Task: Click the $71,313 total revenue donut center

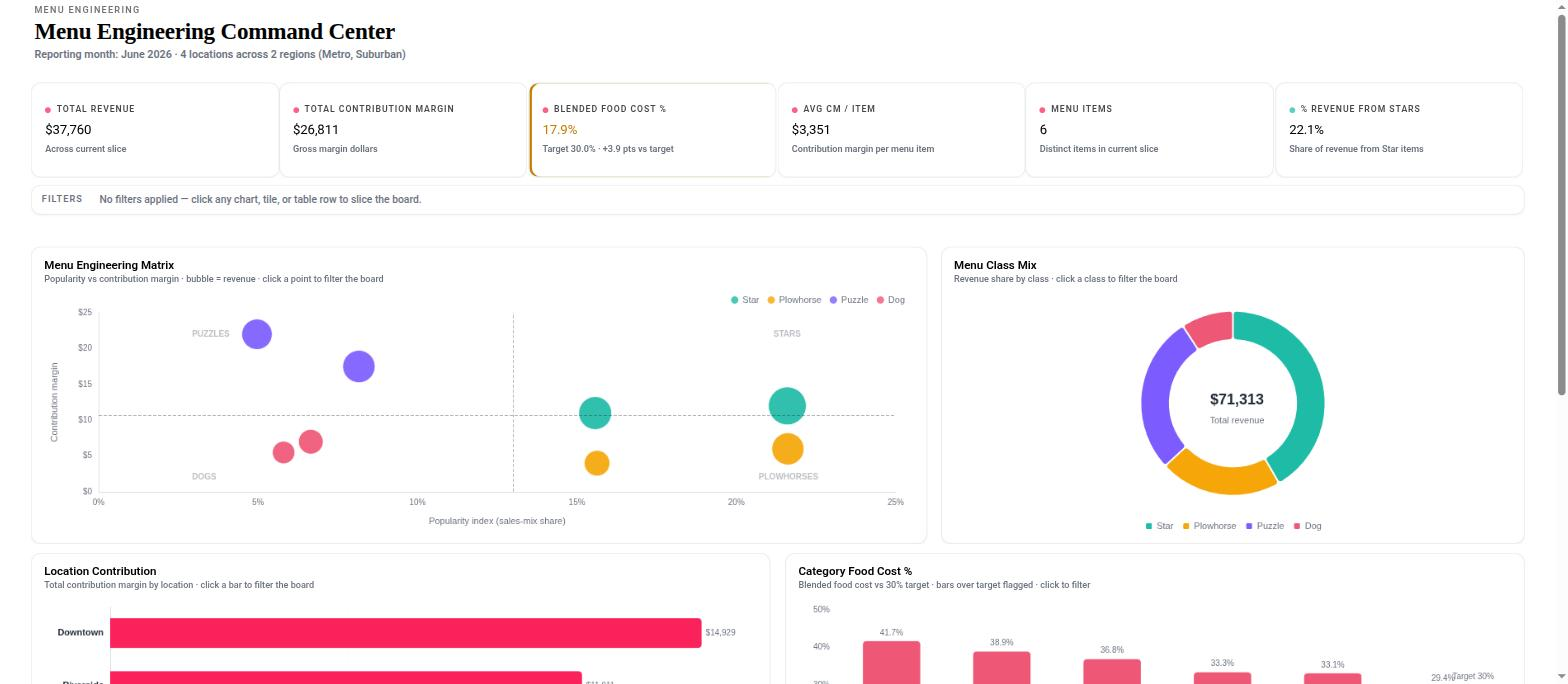Action: tap(1237, 400)
